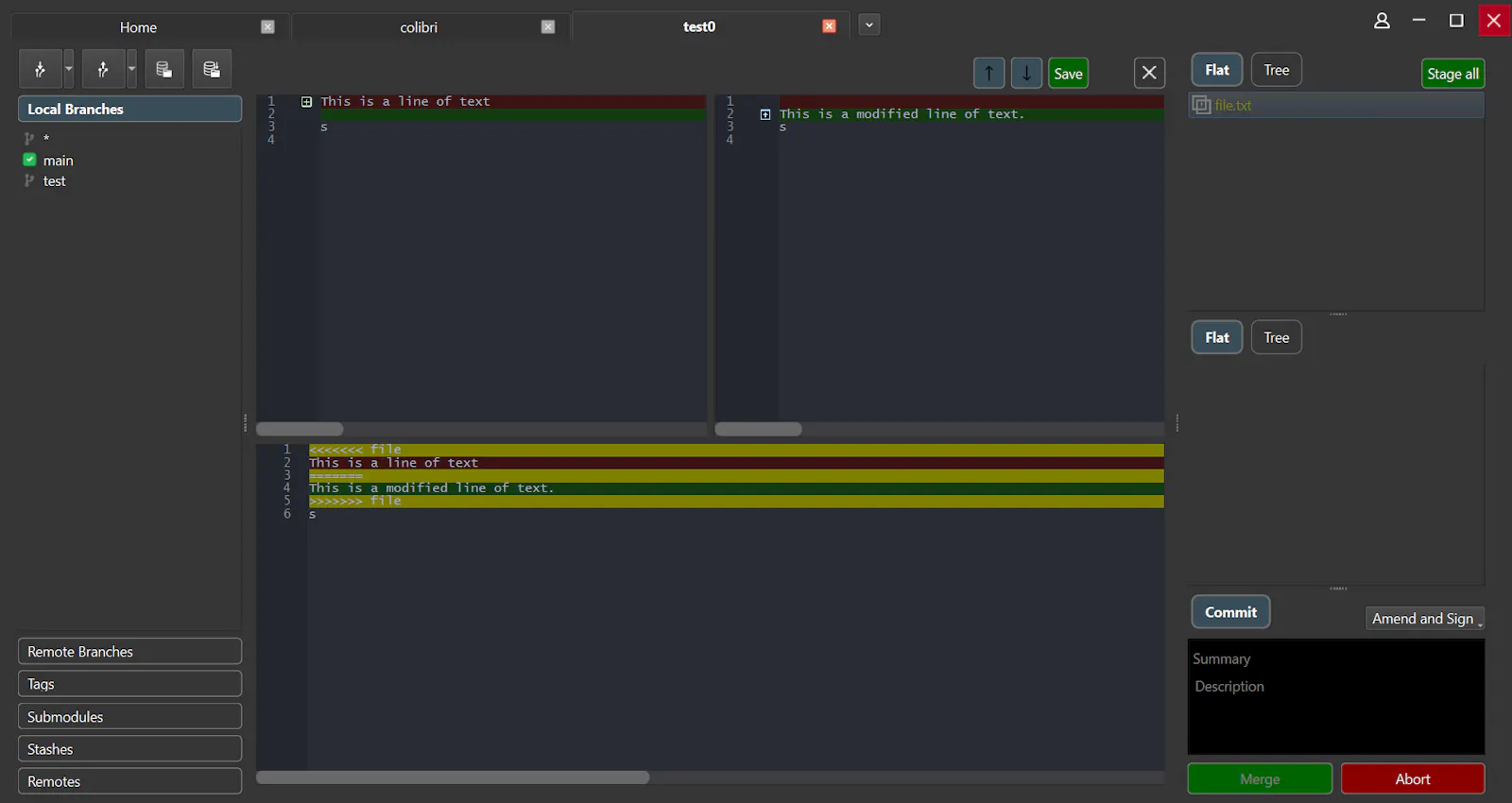Click the stash pop database icon with down arrow
The height and width of the screenshot is (803, 1512).
212,69
